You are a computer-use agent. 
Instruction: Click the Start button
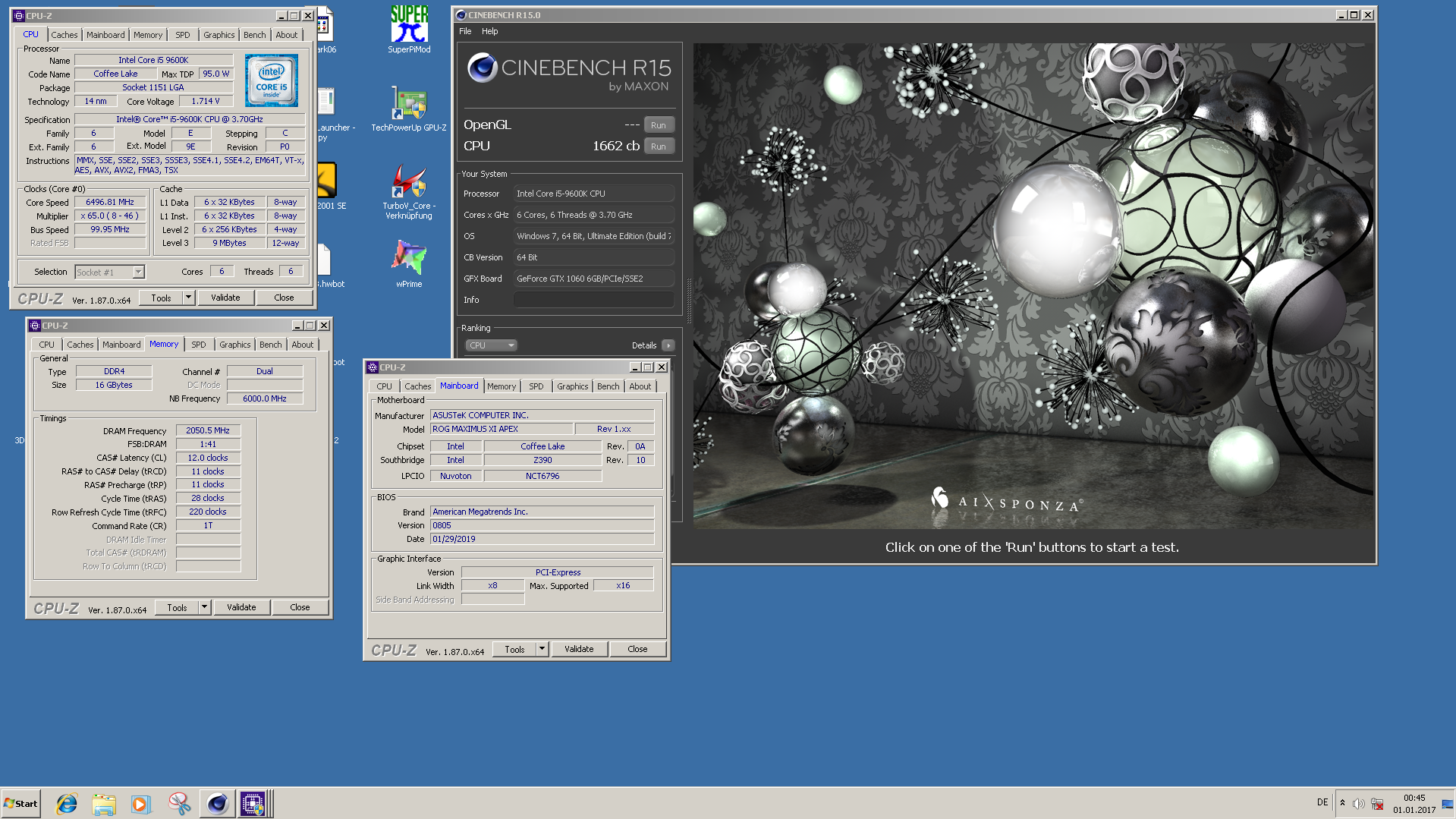[x=20, y=804]
